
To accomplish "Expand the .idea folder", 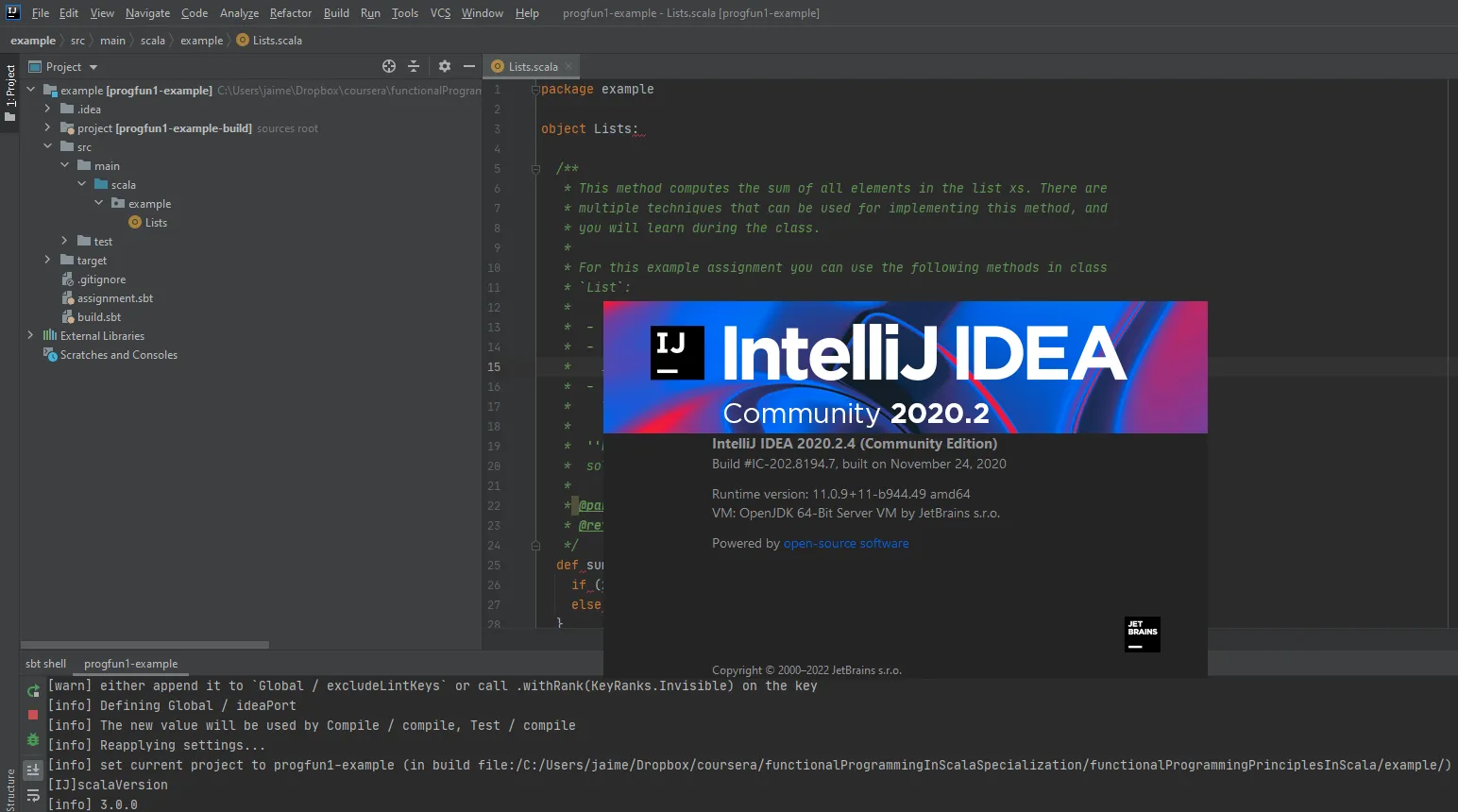I will (x=48, y=110).
